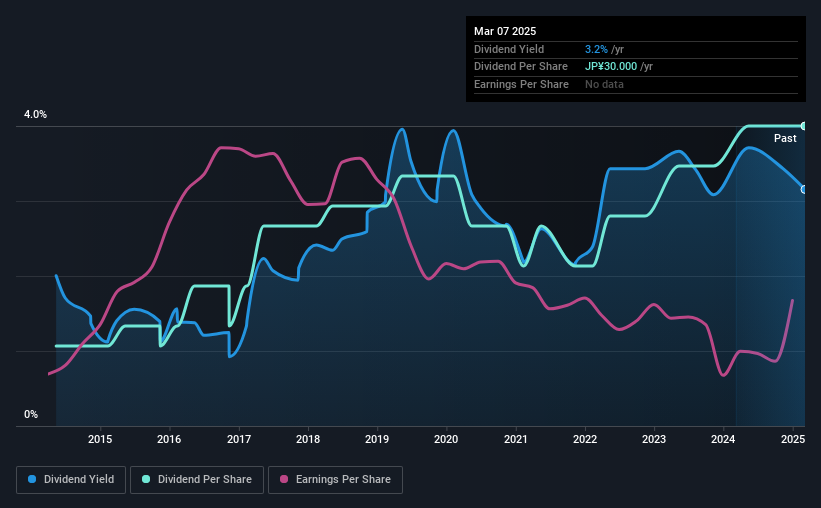Click the 4.0% y-axis label
This screenshot has width=821, height=508.
tap(36, 114)
